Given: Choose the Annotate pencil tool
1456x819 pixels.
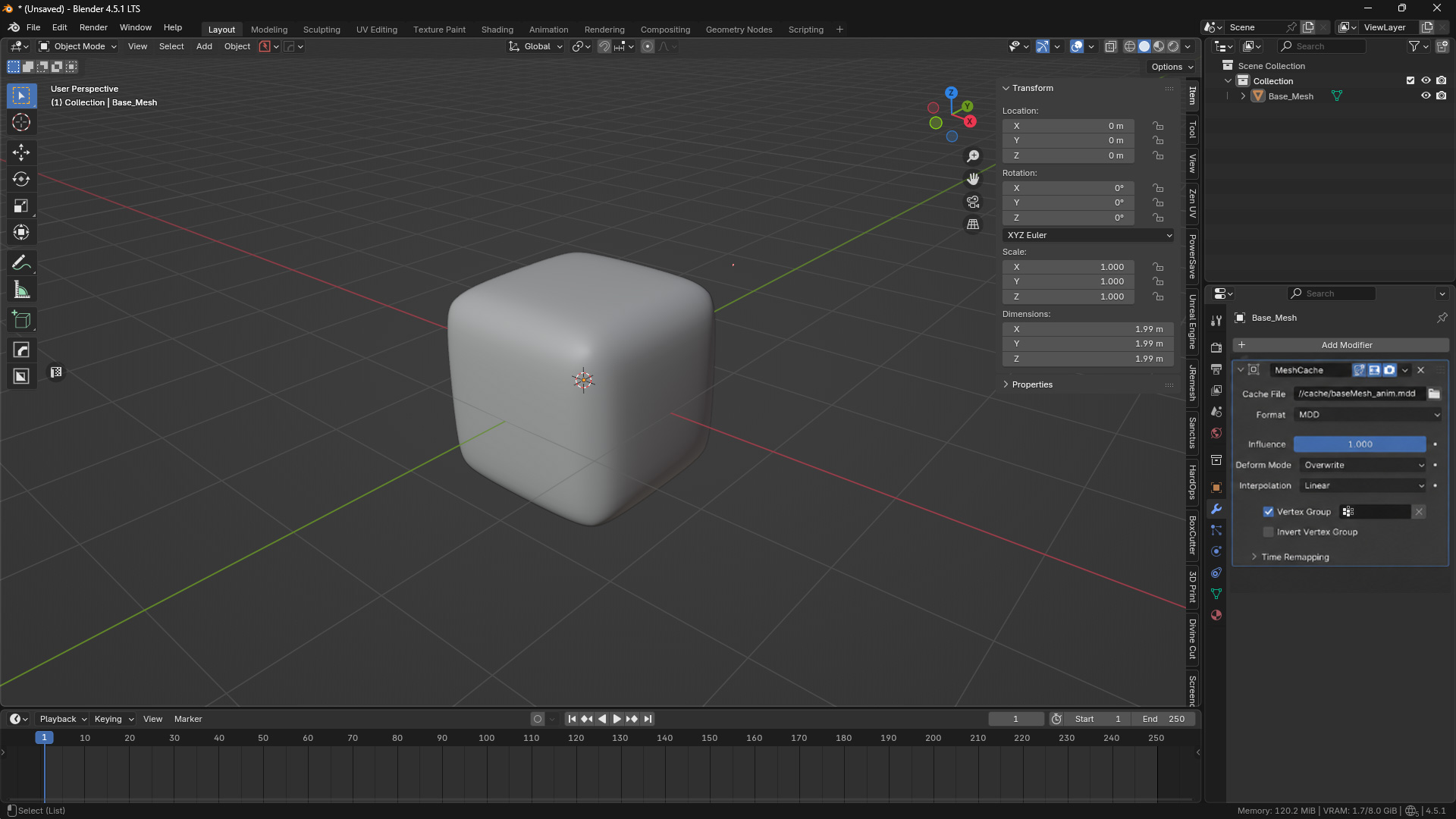Looking at the screenshot, I should click(21, 263).
